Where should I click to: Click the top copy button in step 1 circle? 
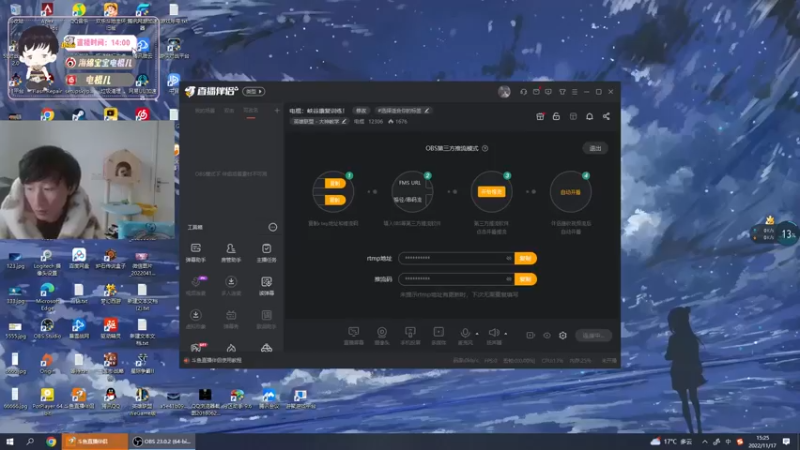pos(335,183)
